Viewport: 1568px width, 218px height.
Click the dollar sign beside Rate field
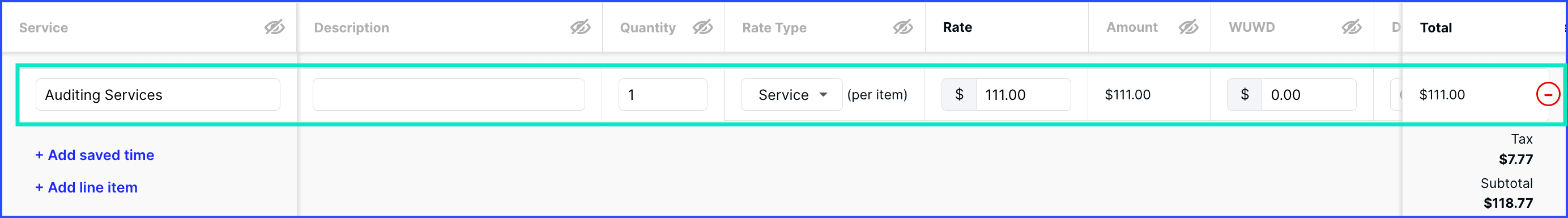coord(958,95)
